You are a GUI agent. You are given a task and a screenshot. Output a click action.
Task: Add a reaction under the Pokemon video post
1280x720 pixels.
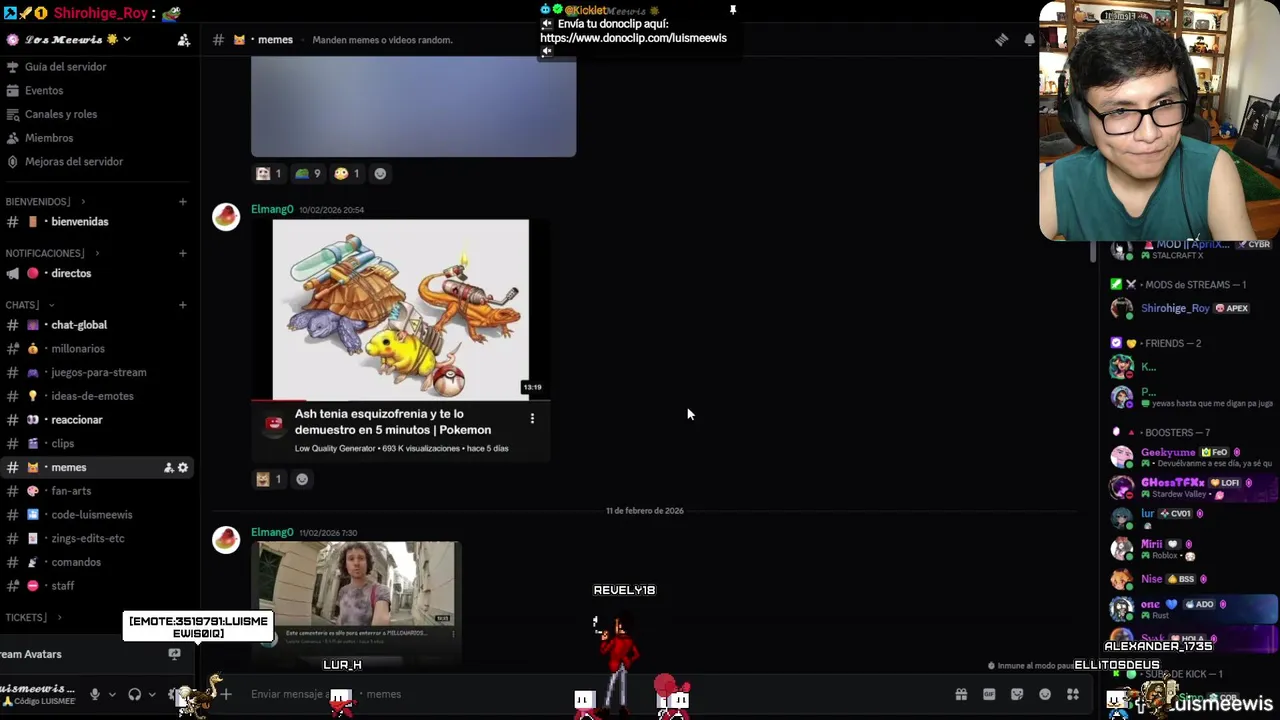(x=302, y=479)
